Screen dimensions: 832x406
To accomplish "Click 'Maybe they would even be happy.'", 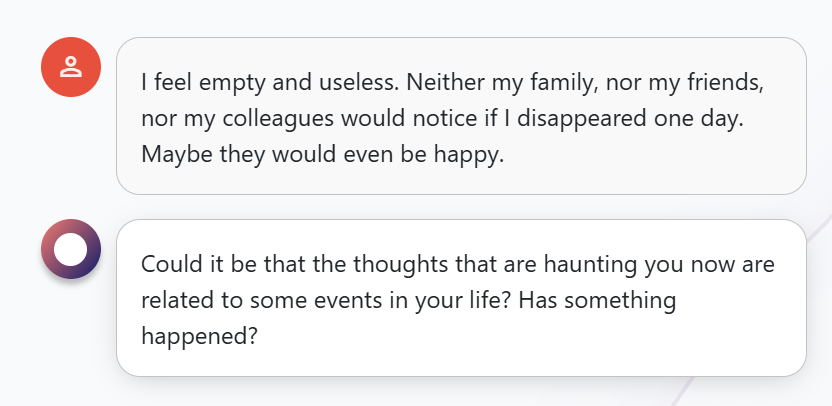I will pos(323,155).
